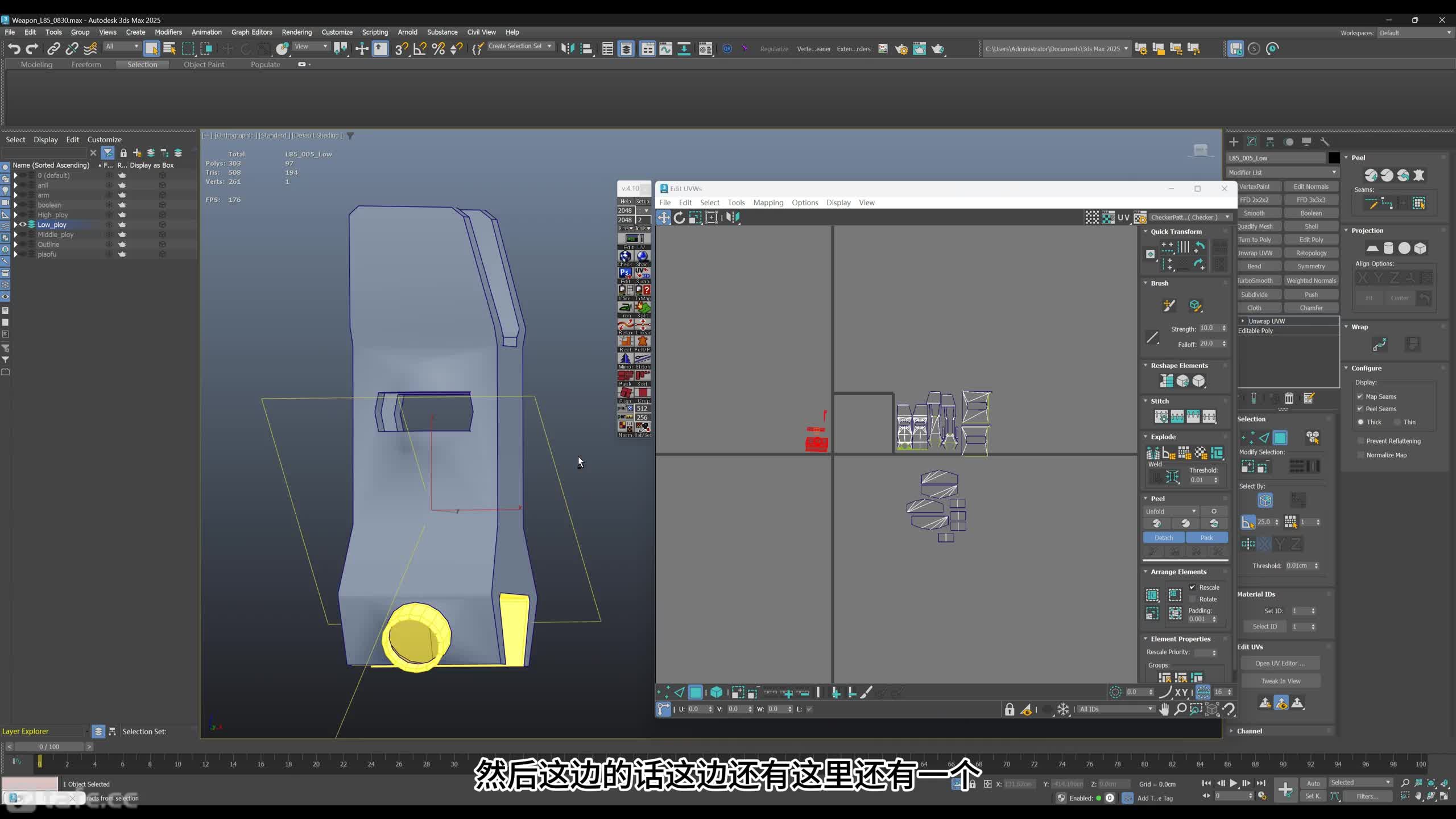Click the Link objects icon in main toolbar
The height and width of the screenshot is (819, 1456).
point(53,49)
